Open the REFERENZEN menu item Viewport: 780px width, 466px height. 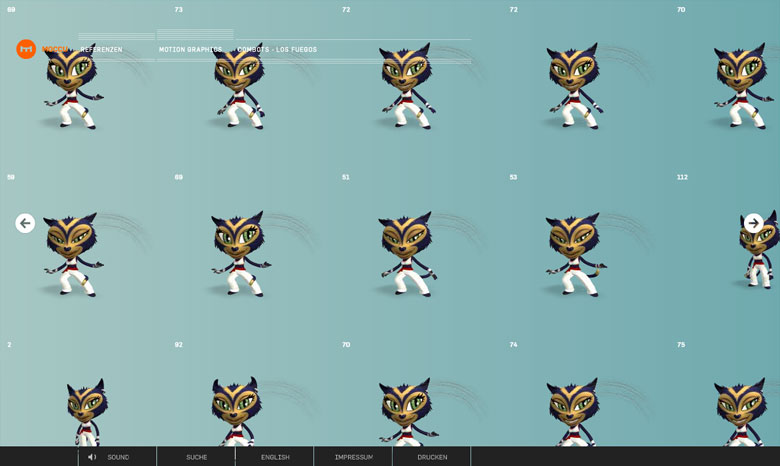pyautogui.click(x=101, y=49)
